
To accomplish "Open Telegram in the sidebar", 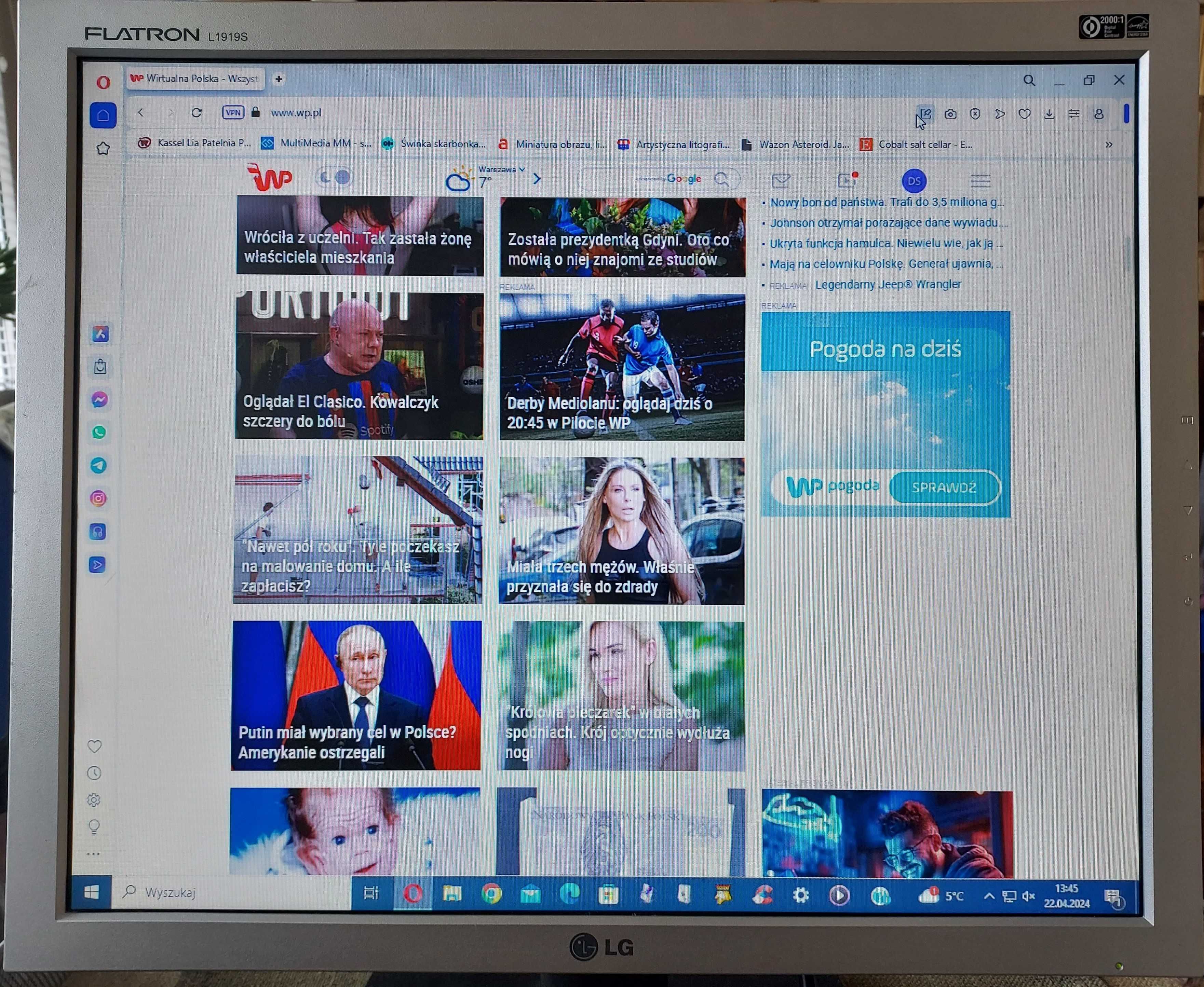I will pyautogui.click(x=98, y=466).
